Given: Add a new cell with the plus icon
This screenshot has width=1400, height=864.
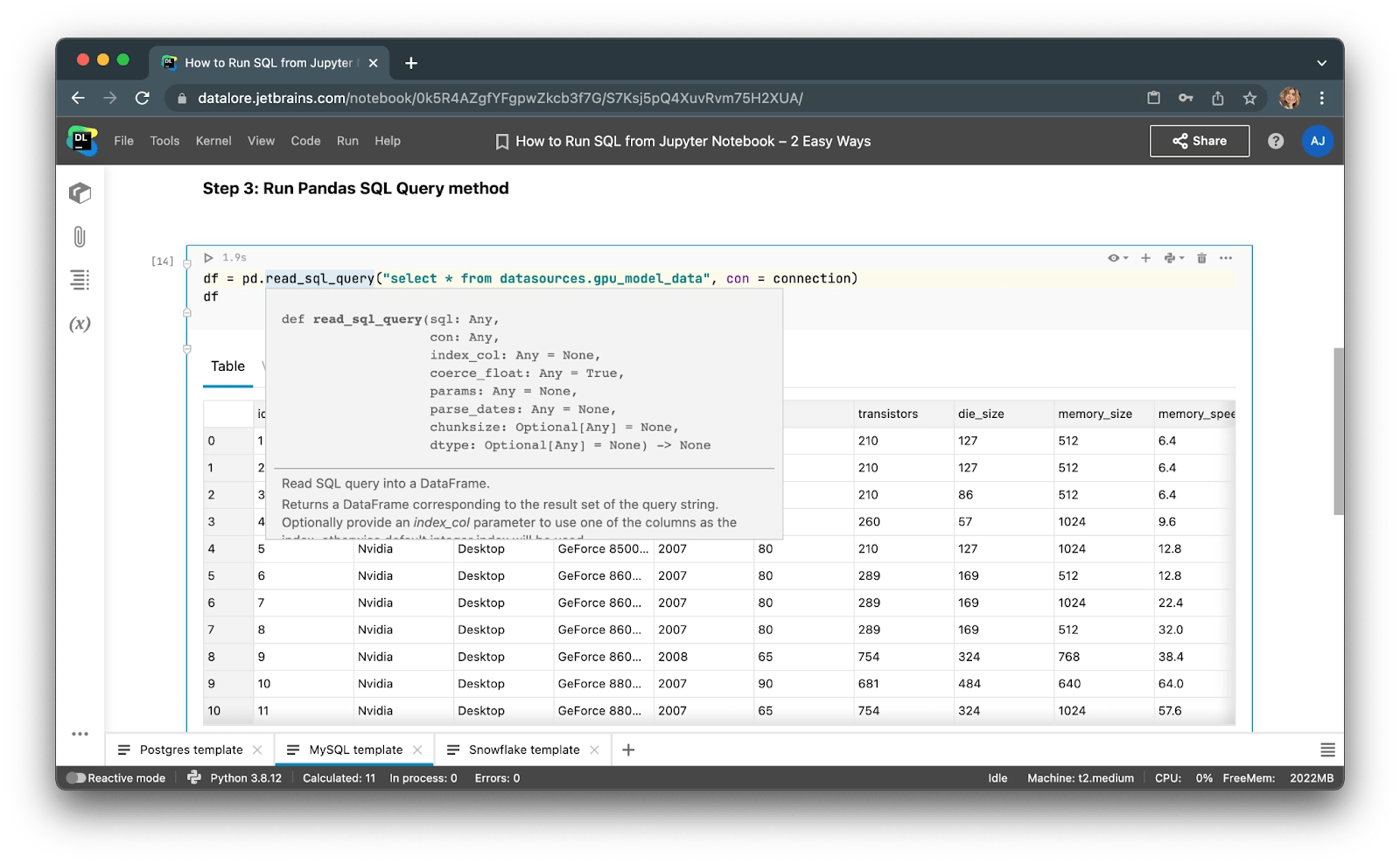Looking at the screenshot, I should click(x=1145, y=258).
